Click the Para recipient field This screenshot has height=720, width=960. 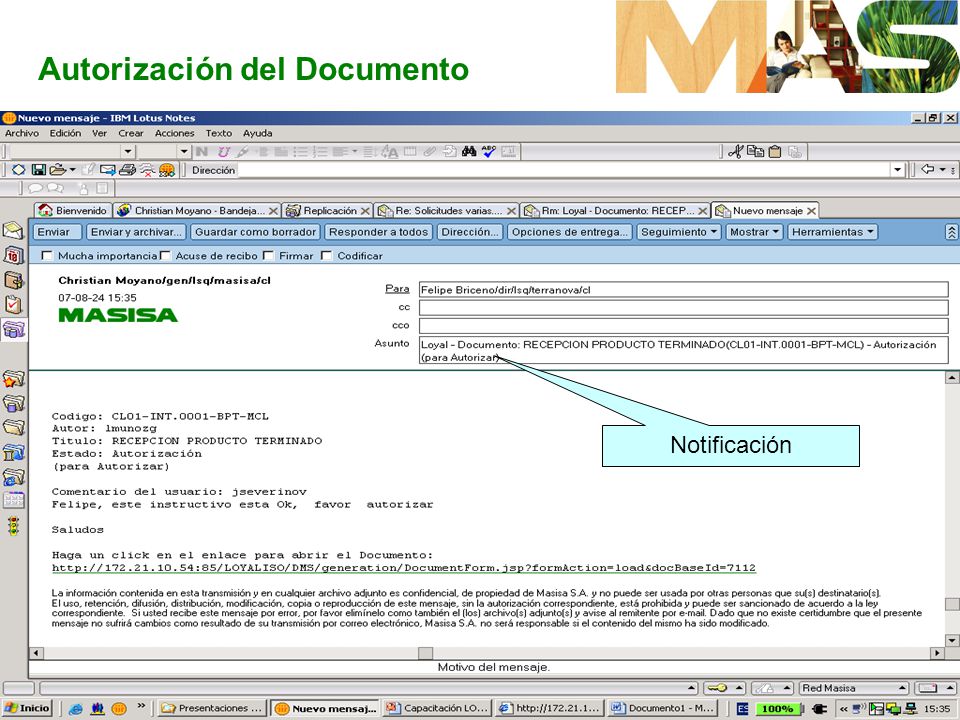683,290
